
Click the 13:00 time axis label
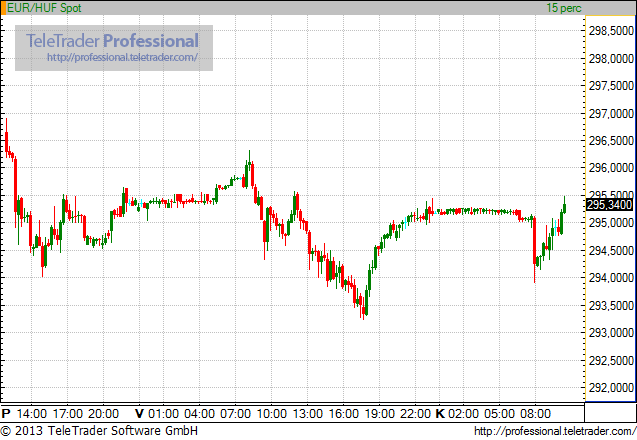point(308,414)
